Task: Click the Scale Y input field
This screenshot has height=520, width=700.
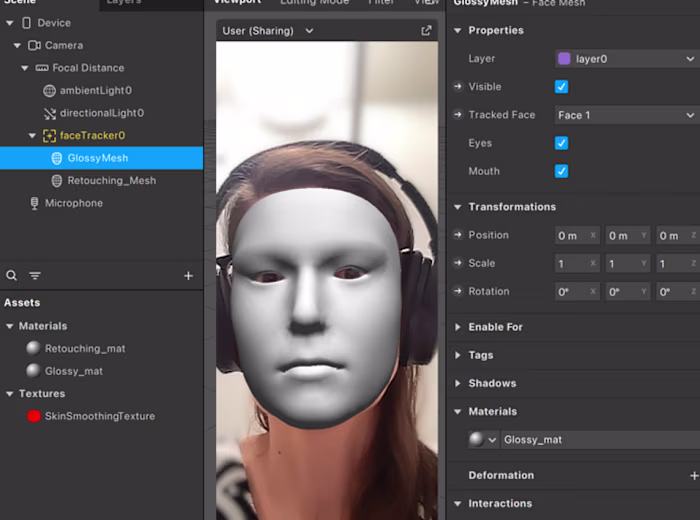Action: pos(628,263)
